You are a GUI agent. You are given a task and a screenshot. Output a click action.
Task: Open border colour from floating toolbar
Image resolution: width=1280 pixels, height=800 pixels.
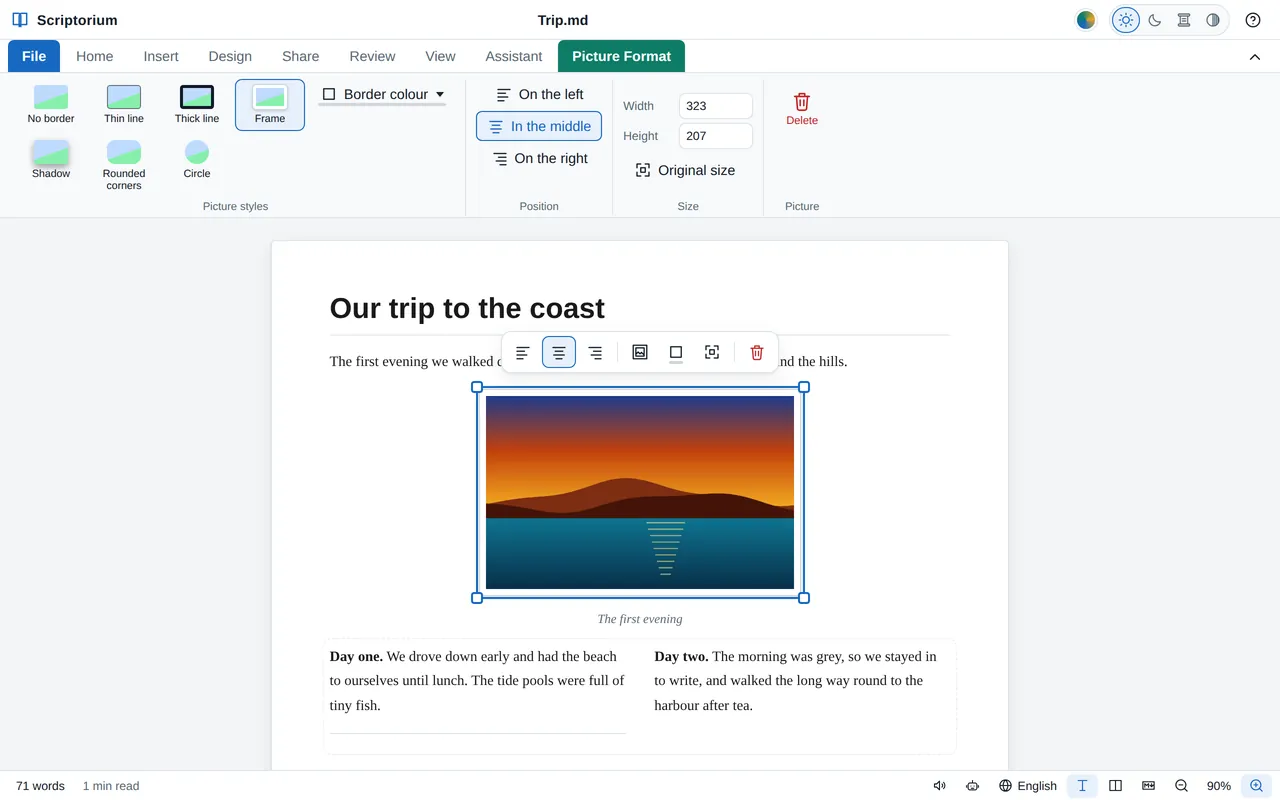pyautogui.click(x=676, y=352)
